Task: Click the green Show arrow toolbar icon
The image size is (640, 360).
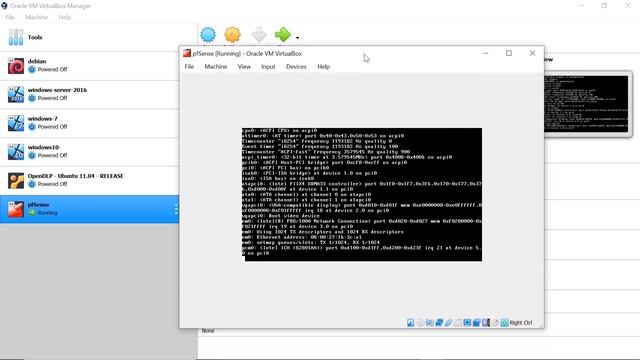Action: tap(283, 35)
